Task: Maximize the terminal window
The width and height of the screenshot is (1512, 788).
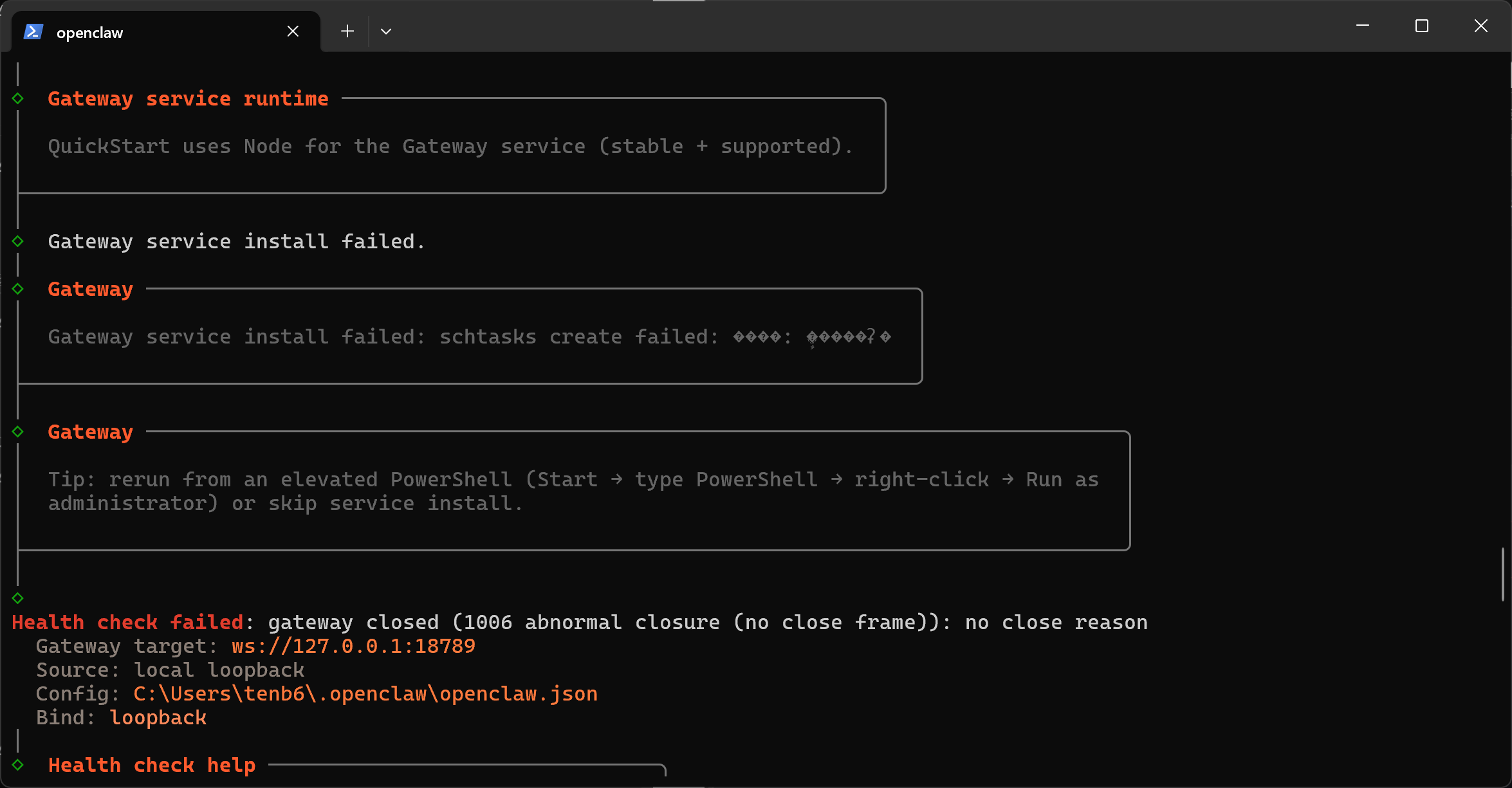Action: (1422, 26)
